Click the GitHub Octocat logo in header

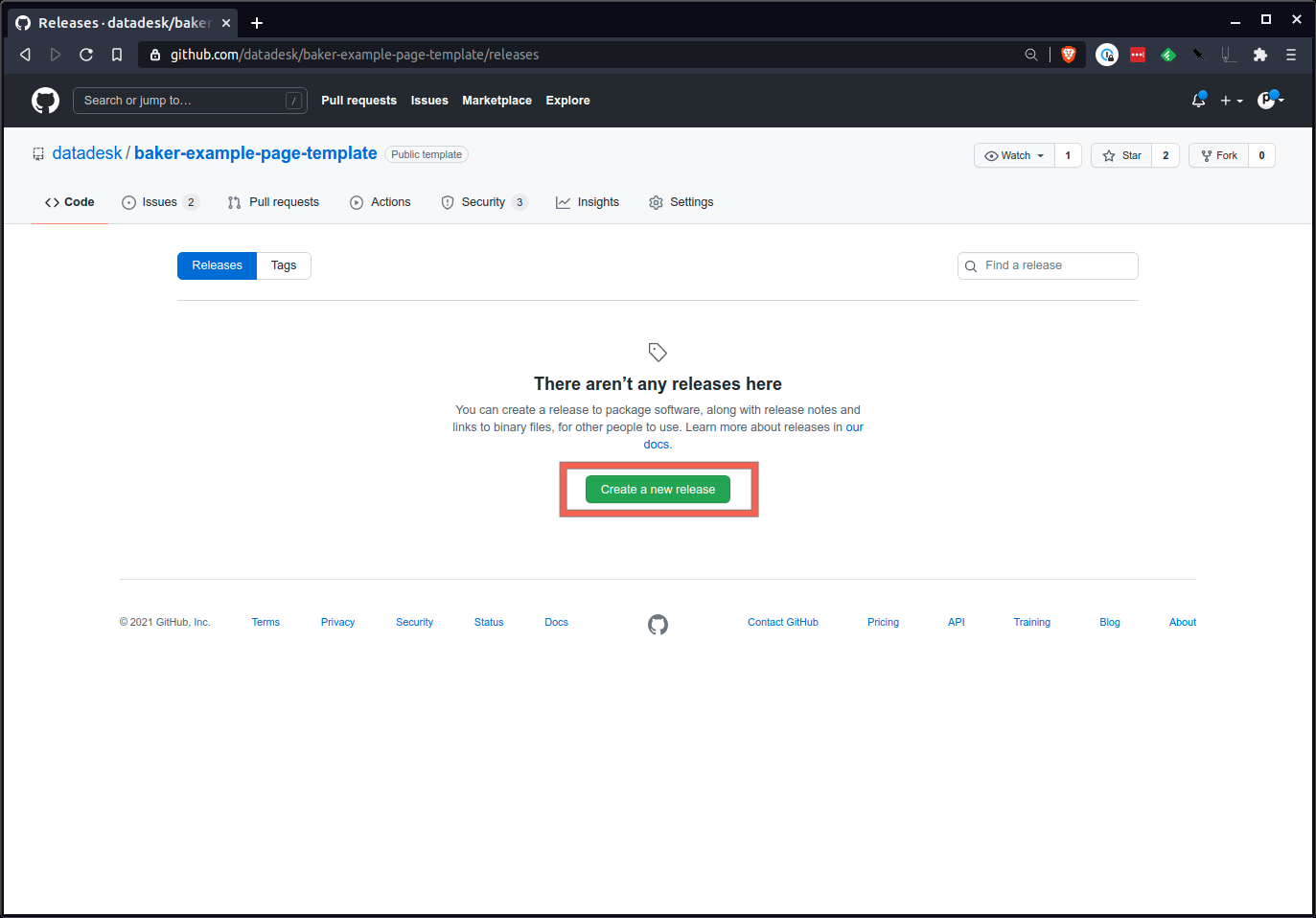pyautogui.click(x=45, y=101)
